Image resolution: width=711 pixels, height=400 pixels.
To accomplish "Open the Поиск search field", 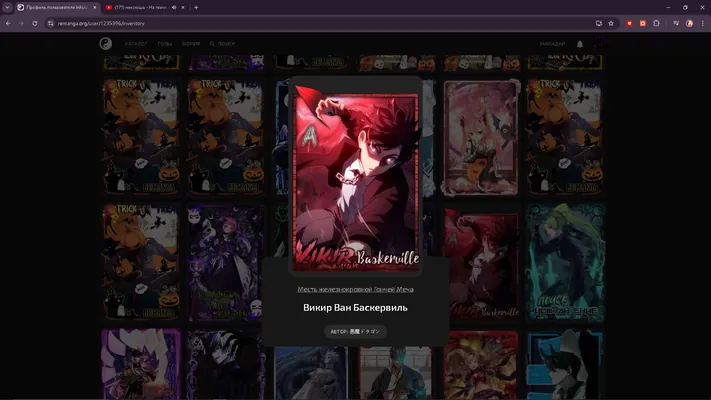I will [222, 44].
